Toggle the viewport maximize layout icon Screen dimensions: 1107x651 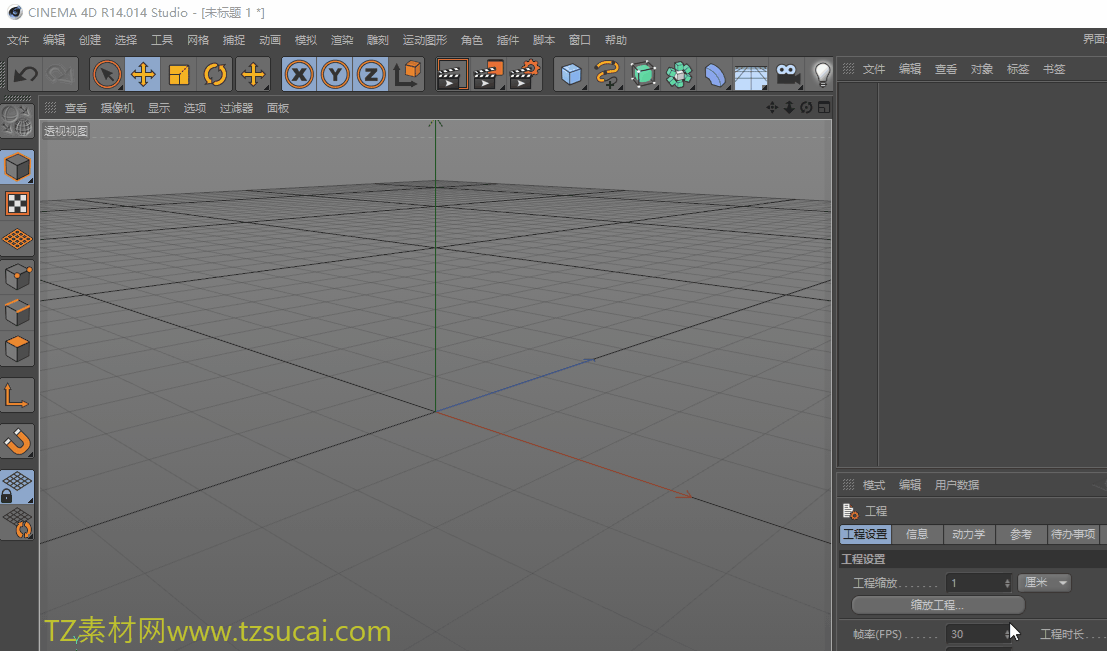click(x=824, y=107)
